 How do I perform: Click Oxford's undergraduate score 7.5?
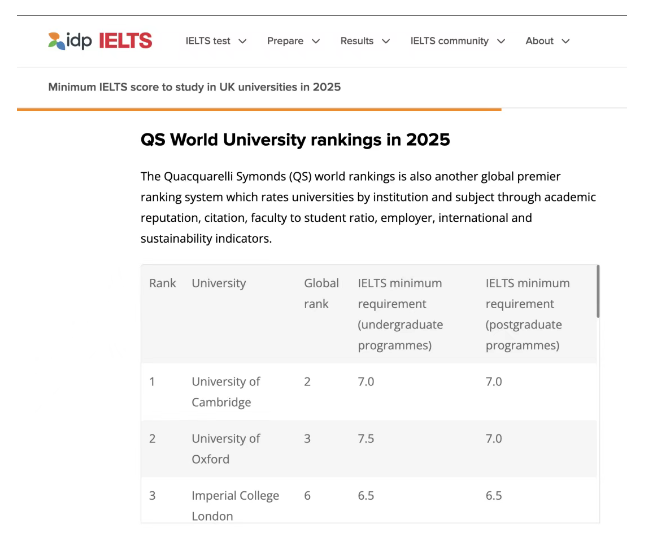point(366,439)
